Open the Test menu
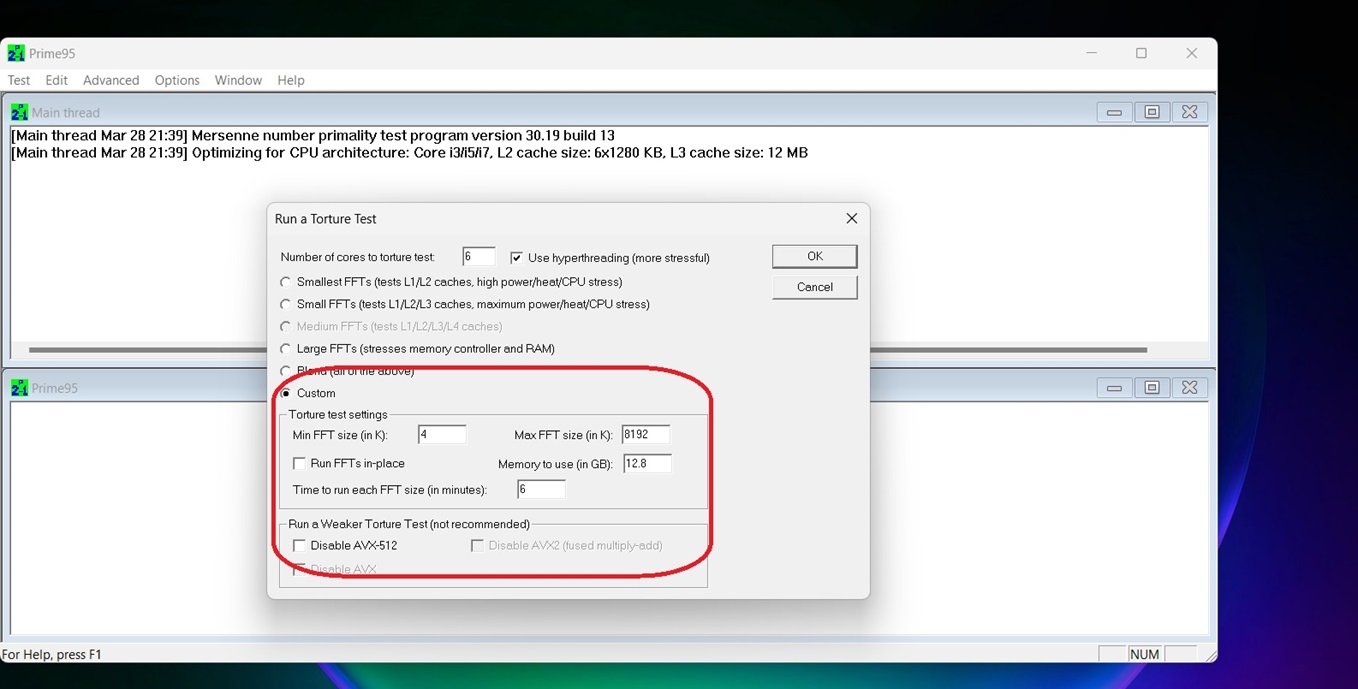1358x689 pixels. click(19, 80)
